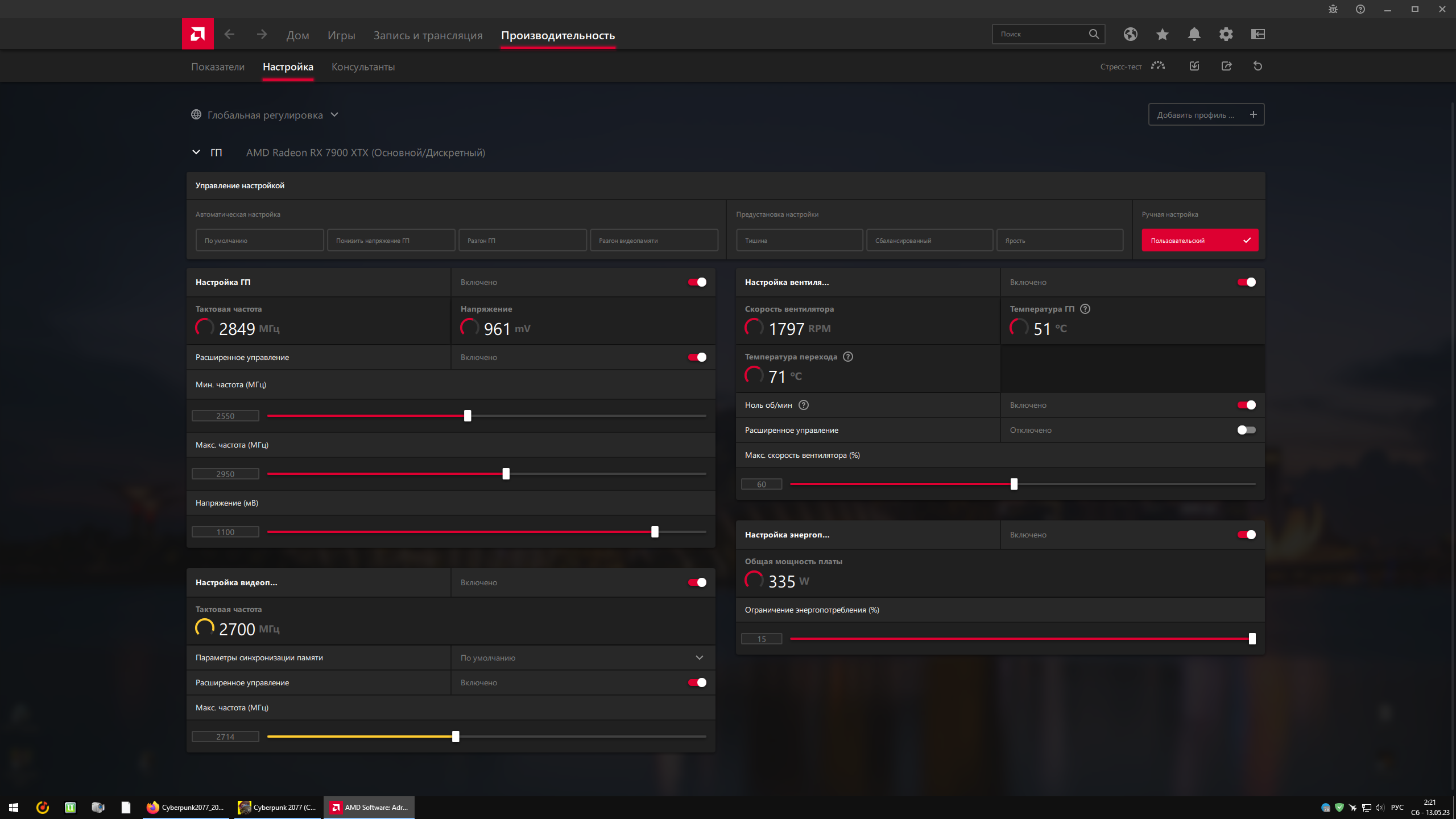Open the web browser globe icon
The height and width of the screenshot is (819, 1456).
point(1130,34)
